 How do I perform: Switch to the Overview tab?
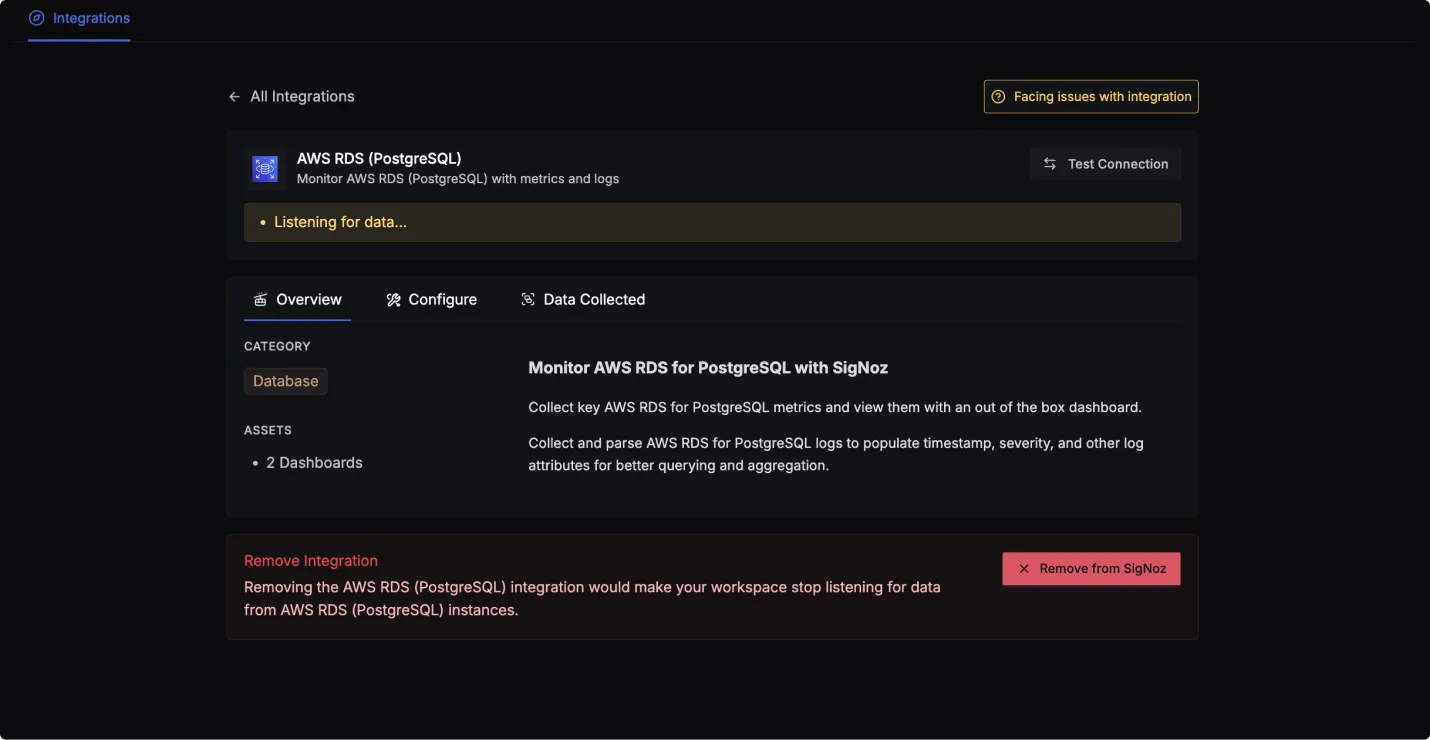click(297, 300)
